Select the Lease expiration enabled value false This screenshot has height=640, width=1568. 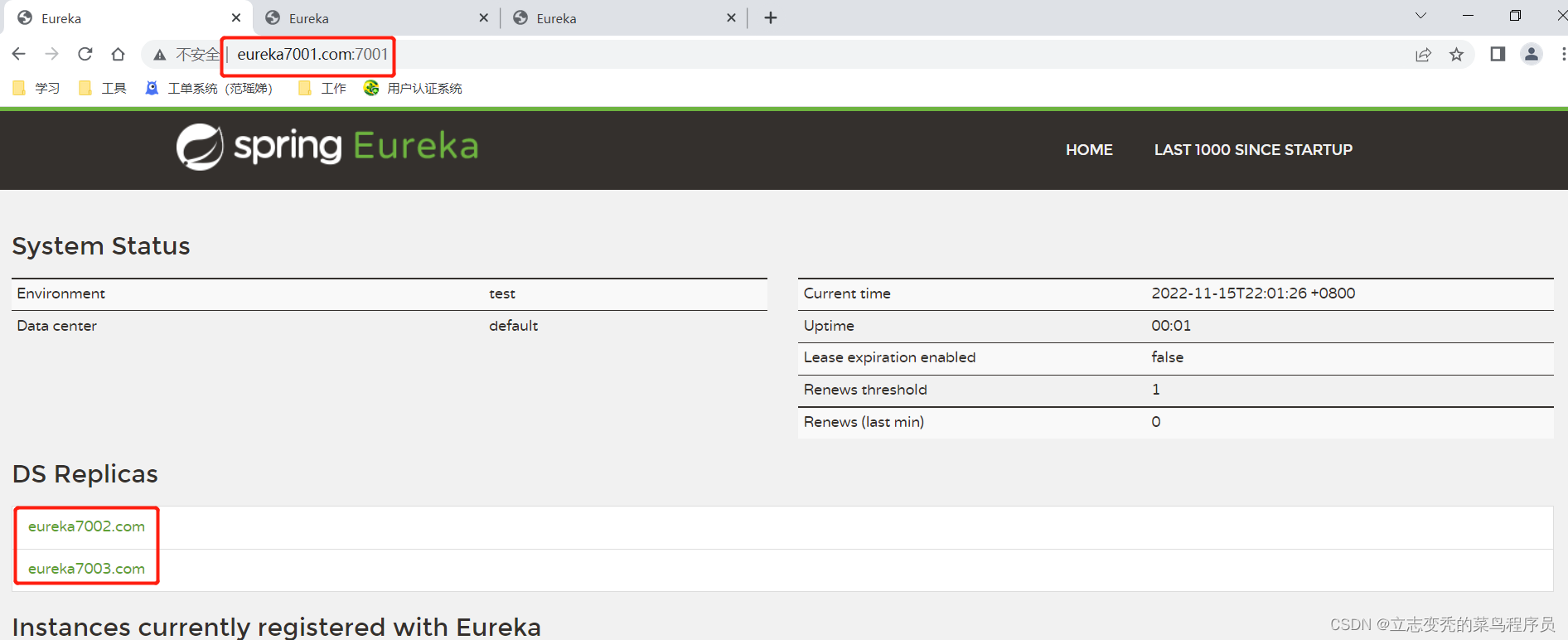[1167, 357]
